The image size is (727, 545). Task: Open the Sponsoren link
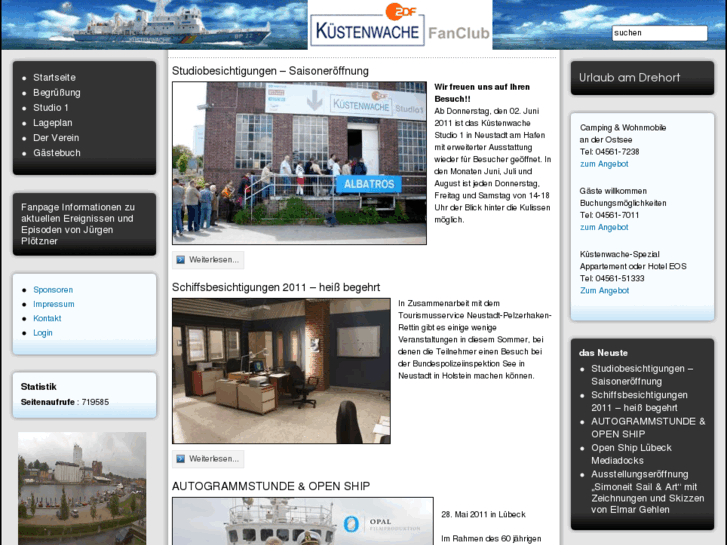53,289
